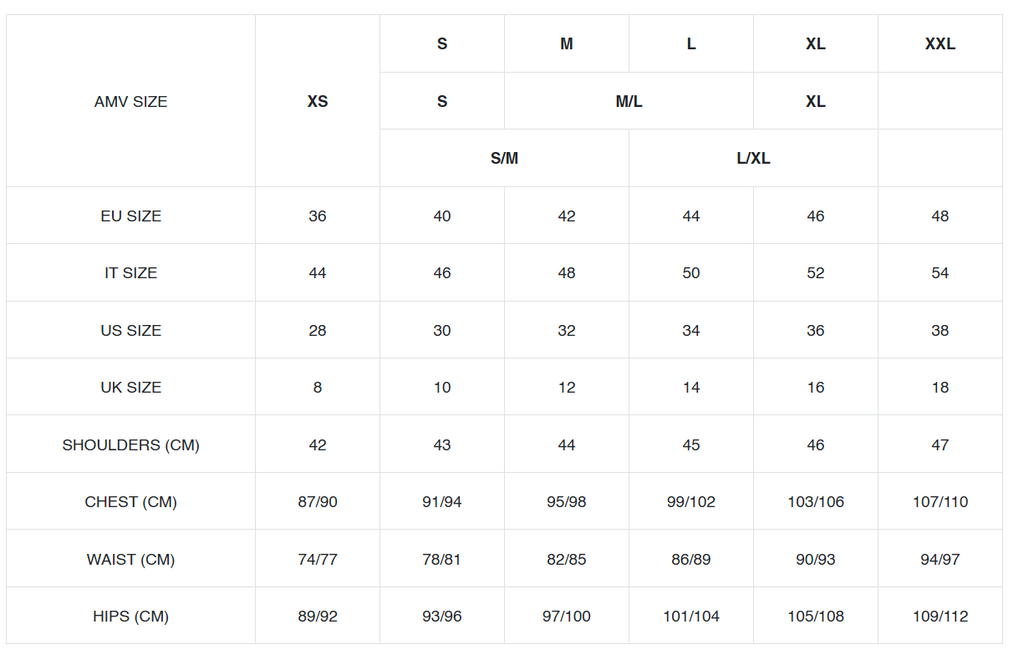Click the SHOULDERS (CM) row label

[x=131, y=445]
